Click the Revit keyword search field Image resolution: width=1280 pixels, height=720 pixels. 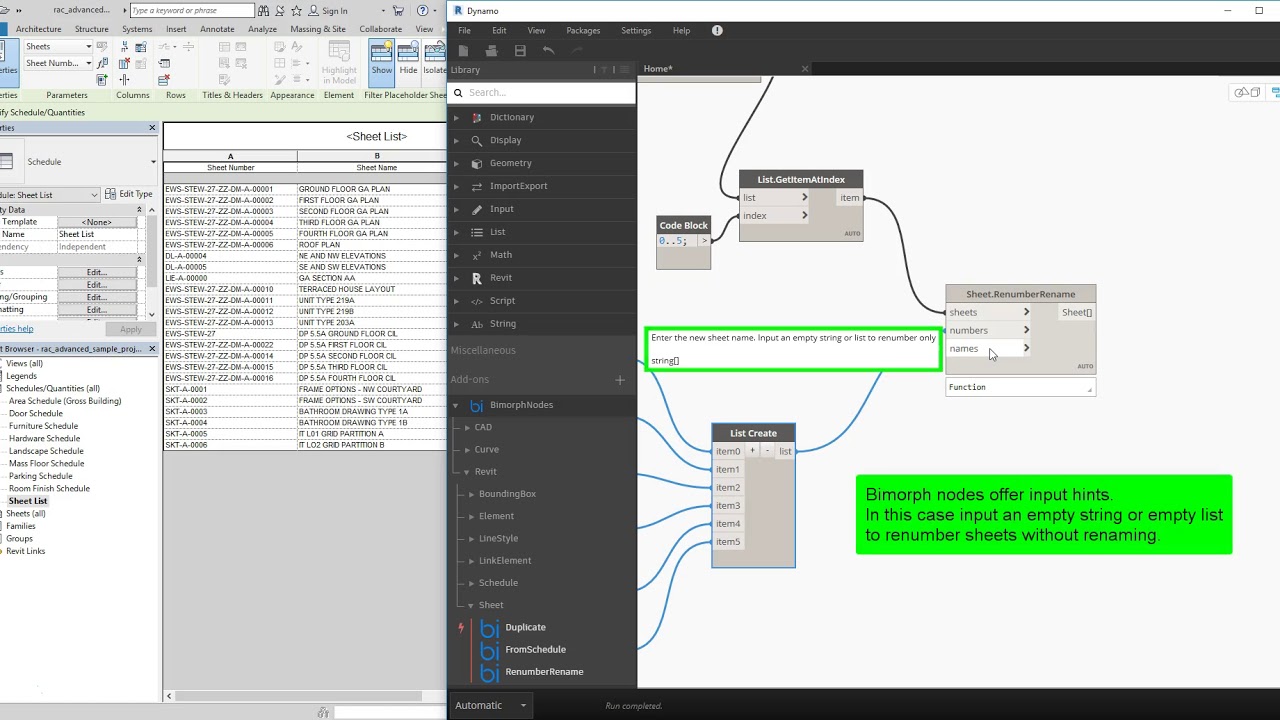(x=191, y=11)
